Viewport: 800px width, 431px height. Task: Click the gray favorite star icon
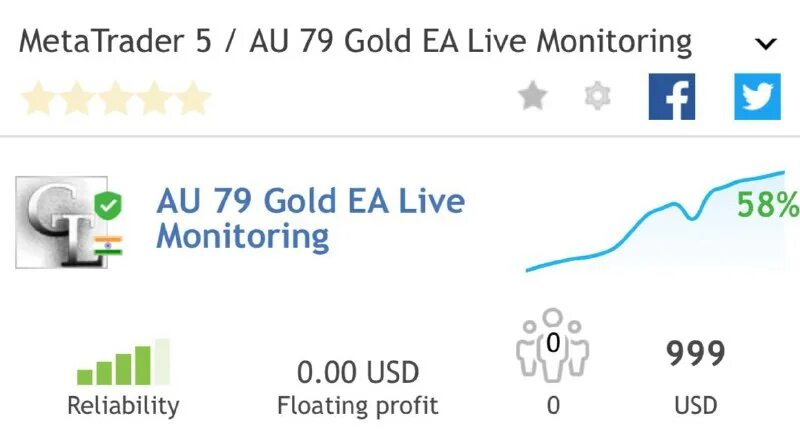(533, 97)
